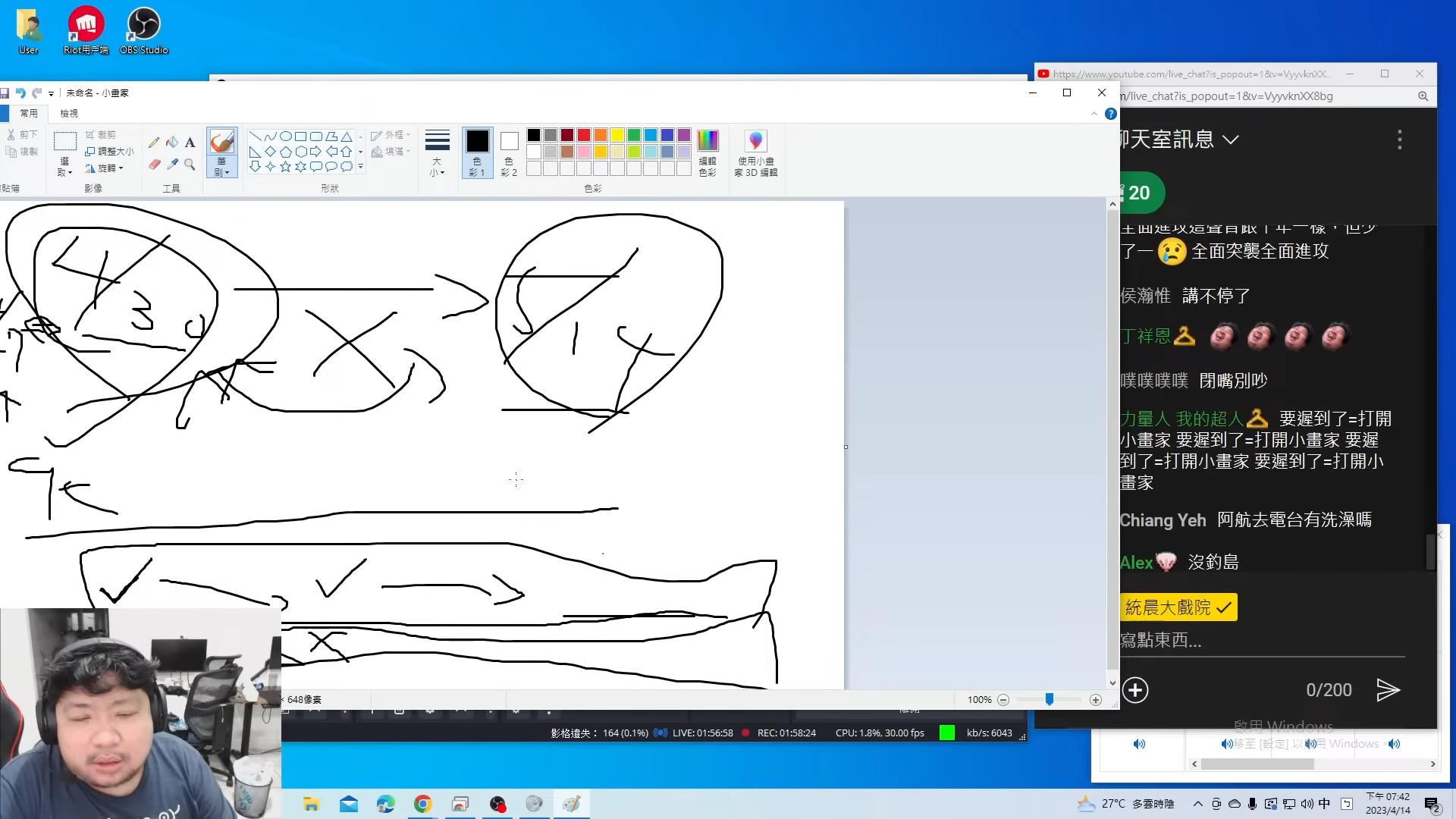Send the chat message with arrow button

pos(1388,690)
